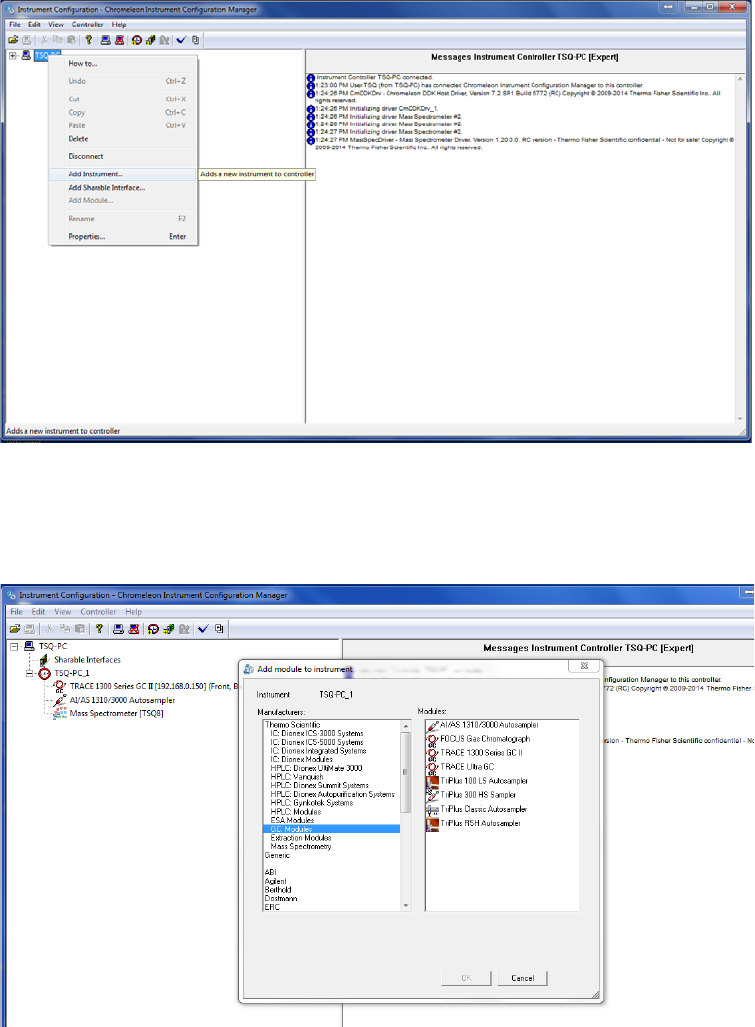
Task: Click add instrument toolbar icon in context-menu window
Action: pos(136,40)
